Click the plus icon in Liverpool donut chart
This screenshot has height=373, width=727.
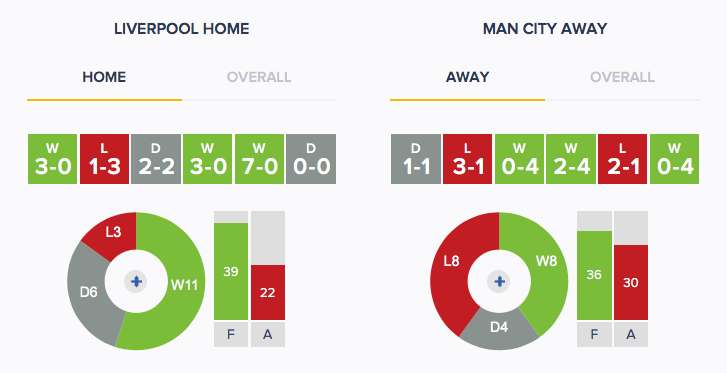pyautogui.click(x=136, y=281)
